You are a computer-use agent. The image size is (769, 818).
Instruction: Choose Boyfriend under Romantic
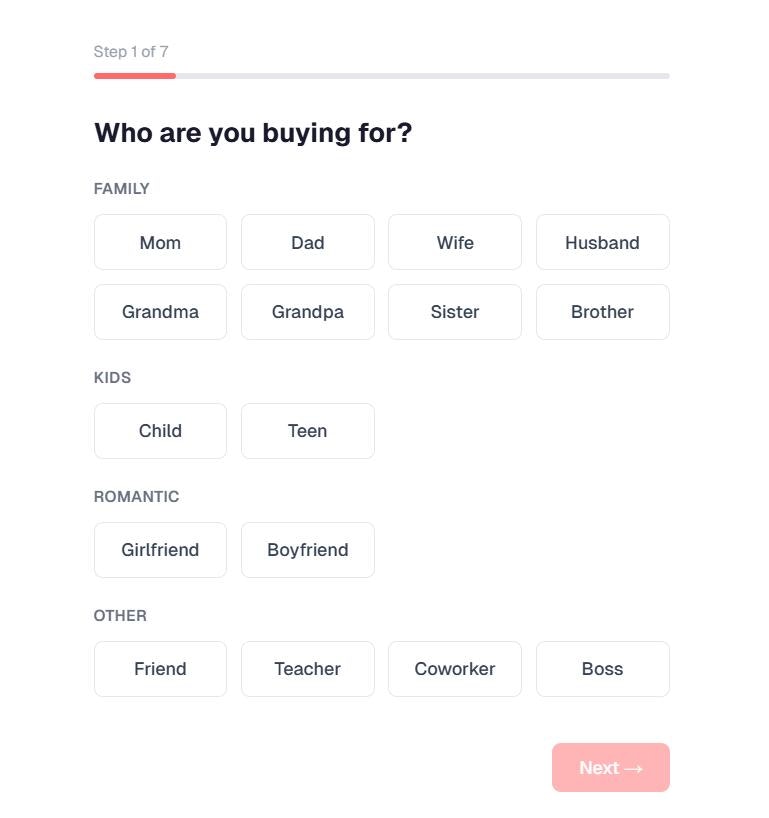307,550
